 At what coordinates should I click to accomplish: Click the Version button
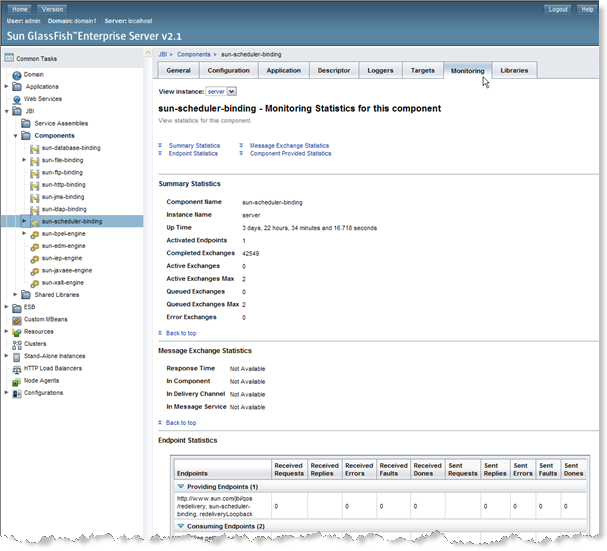pos(52,9)
